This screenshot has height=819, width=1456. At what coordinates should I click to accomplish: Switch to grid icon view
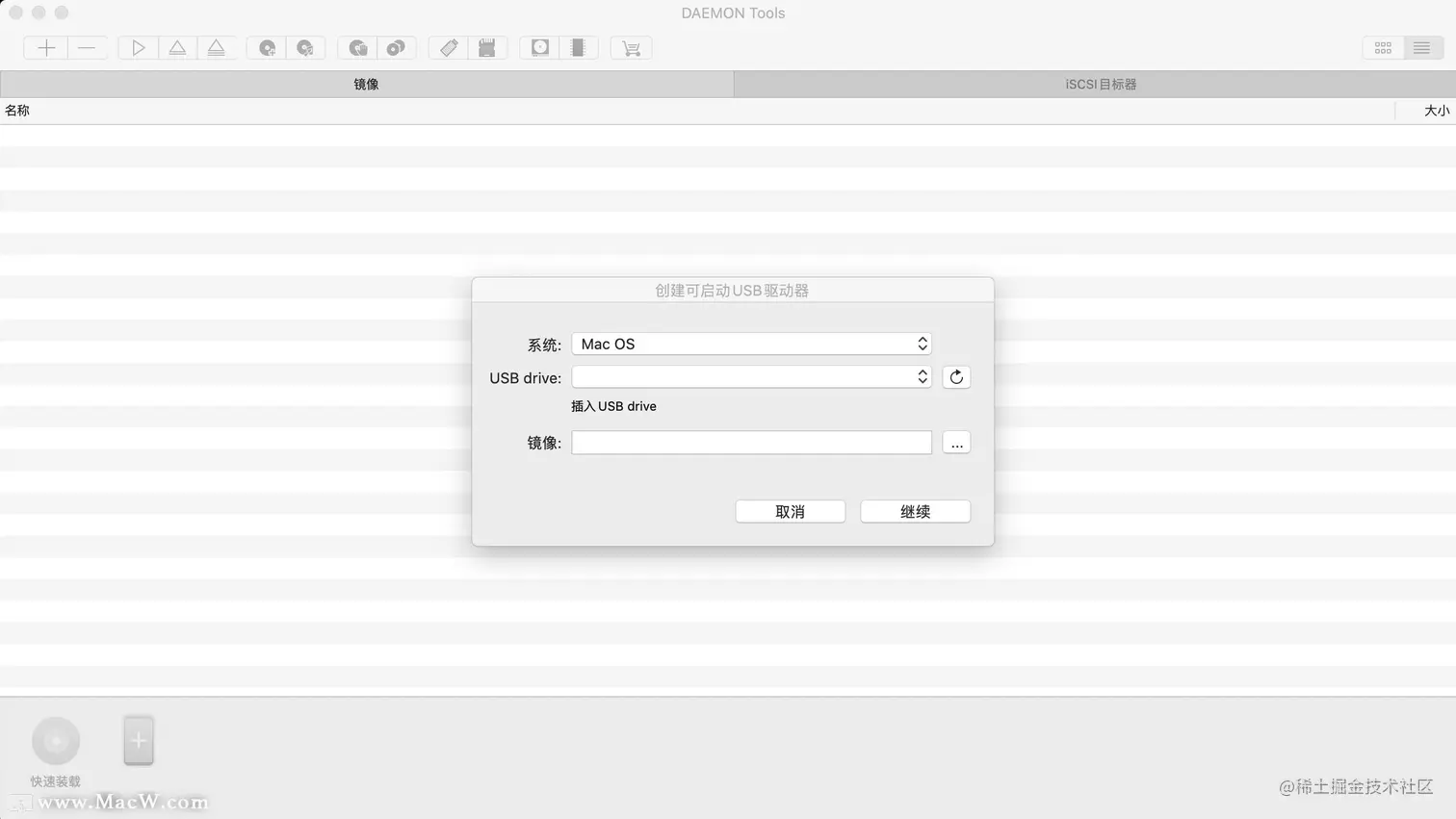point(1383,48)
